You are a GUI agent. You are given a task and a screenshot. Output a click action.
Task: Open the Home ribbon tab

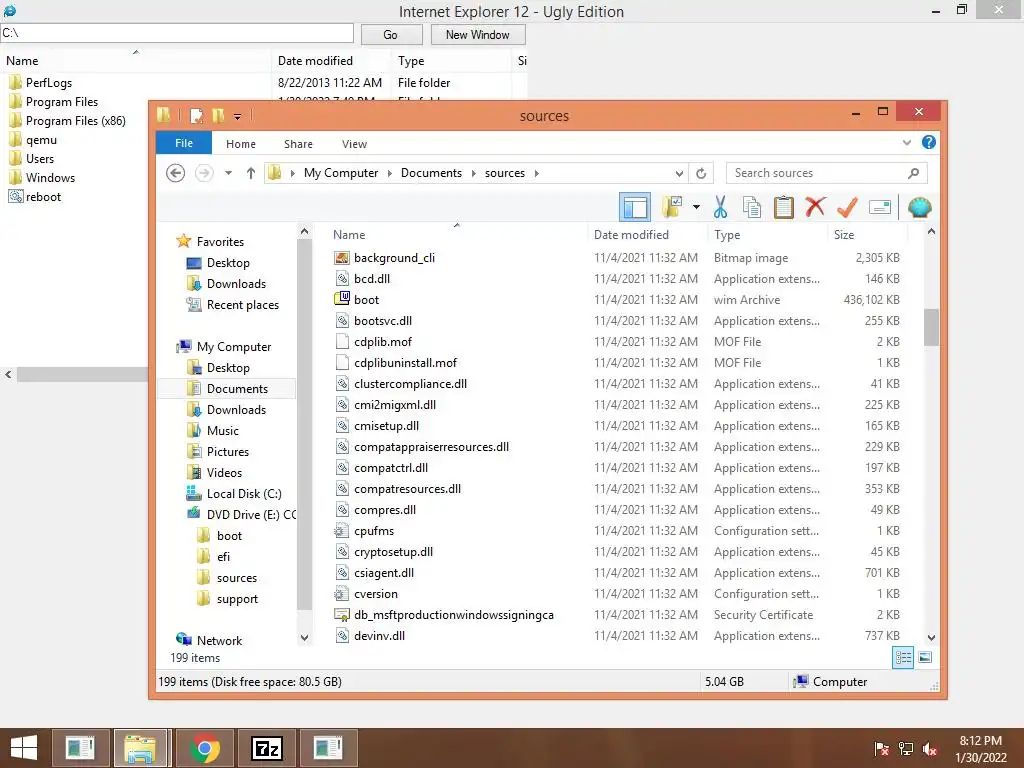click(x=241, y=144)
